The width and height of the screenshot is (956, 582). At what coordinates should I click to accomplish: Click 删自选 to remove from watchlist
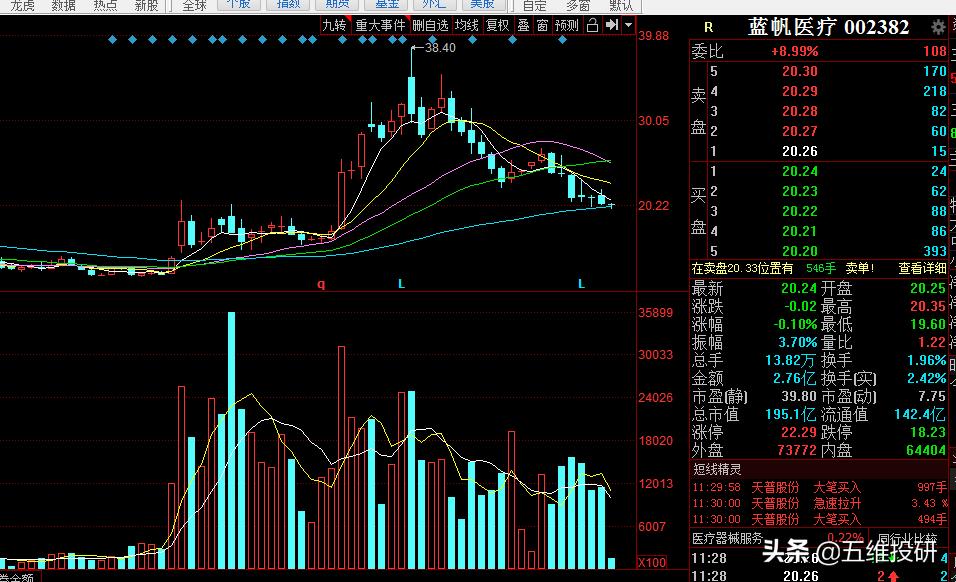[430, 25]
